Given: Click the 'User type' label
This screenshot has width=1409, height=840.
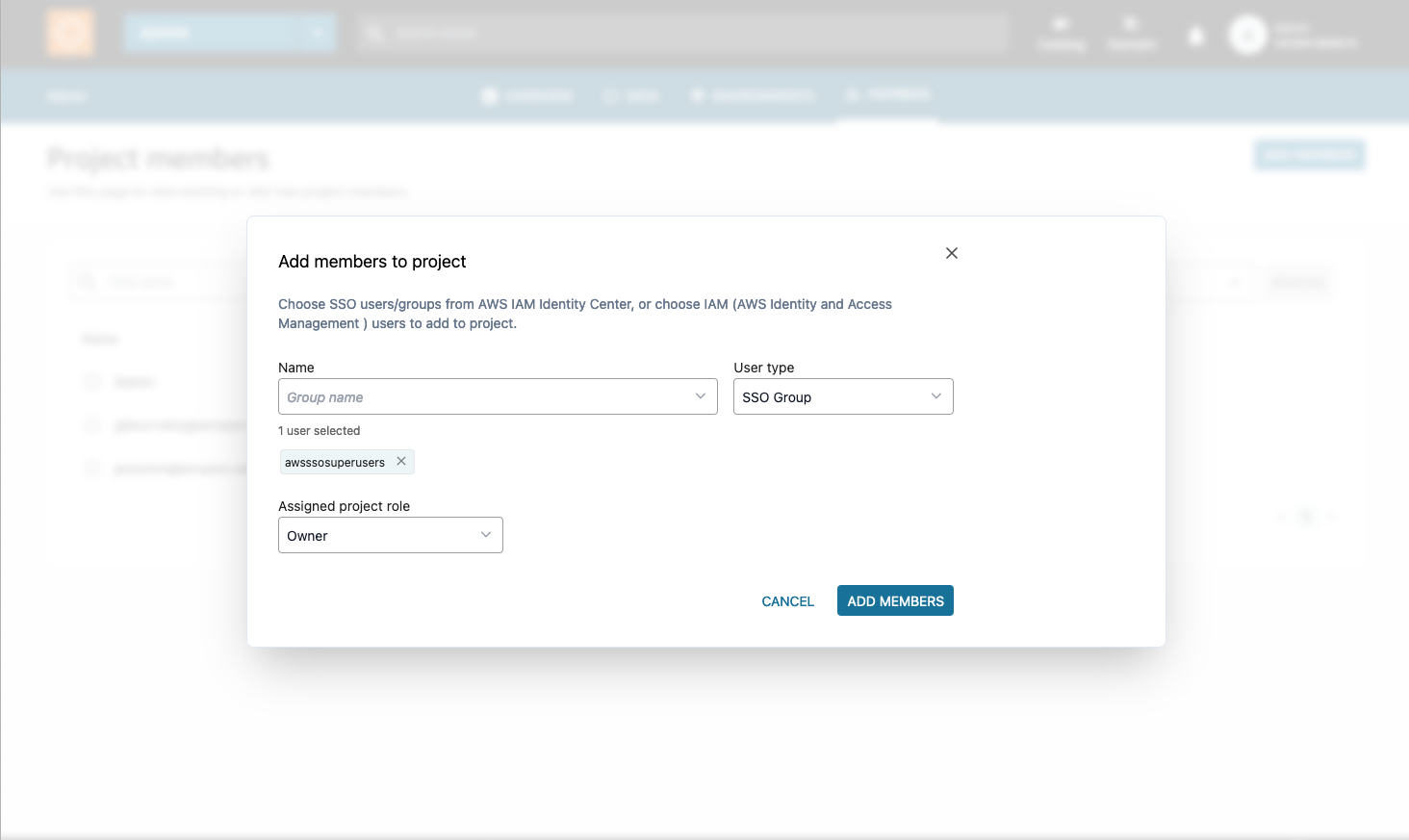Looking at the screenshot, I should pos(764,368).
